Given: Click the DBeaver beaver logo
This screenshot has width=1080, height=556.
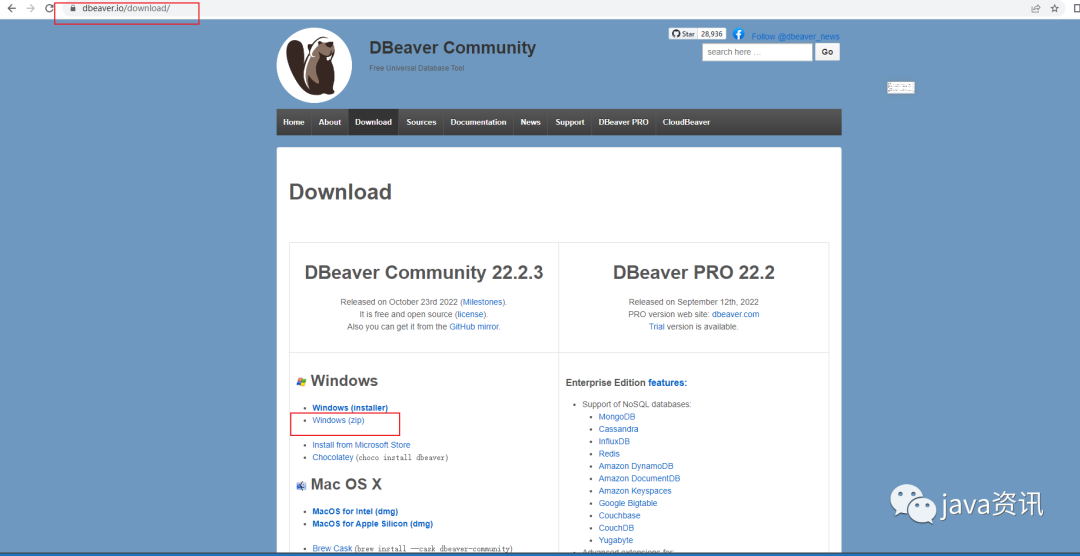Looking at the screenshot, I should 314,65.
